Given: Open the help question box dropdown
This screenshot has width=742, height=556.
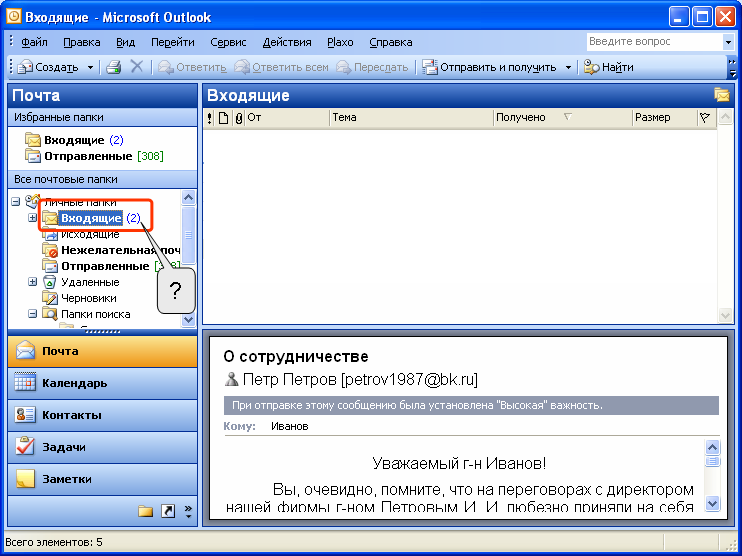Looking at the screenshot, I should pyautogui.click(x=728, y=42).
